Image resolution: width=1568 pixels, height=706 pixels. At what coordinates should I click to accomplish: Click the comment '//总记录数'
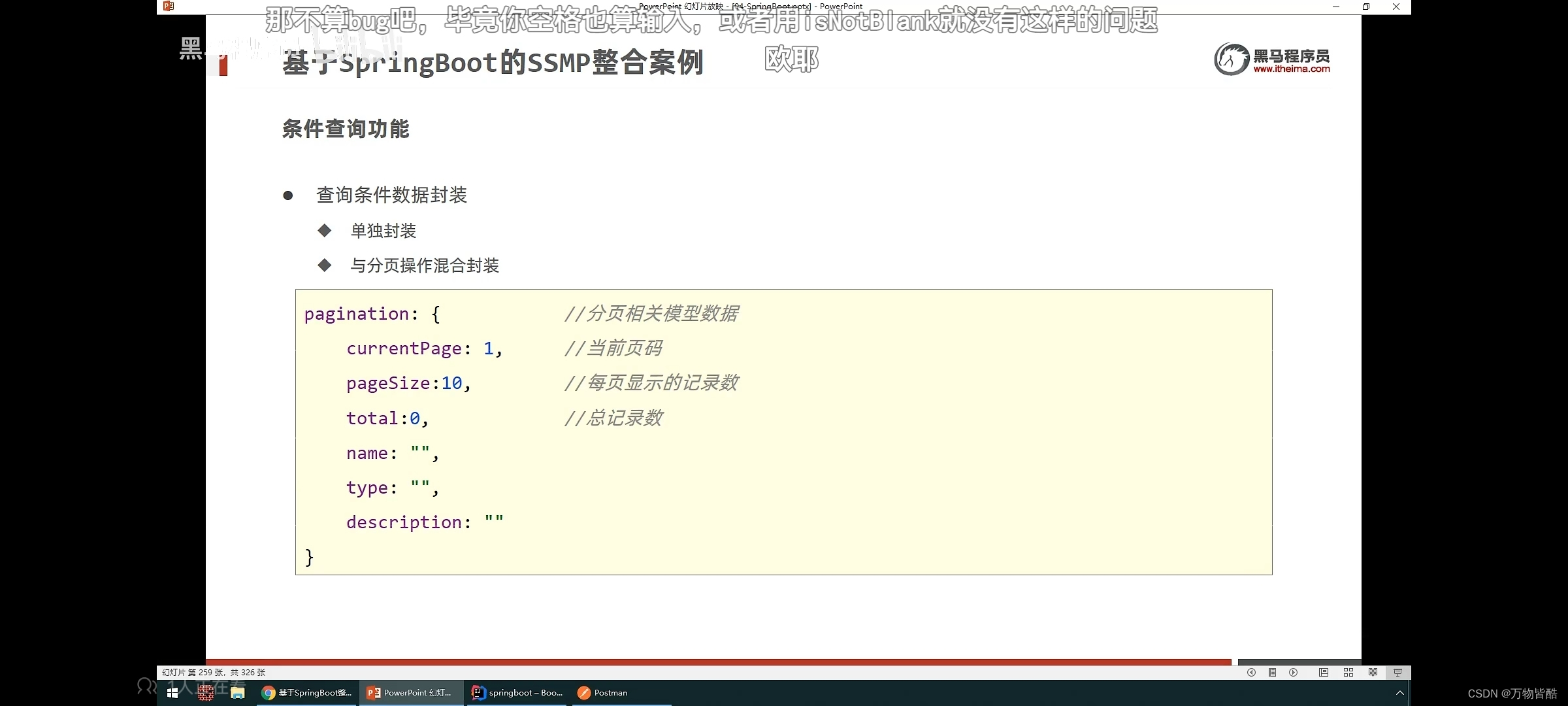pyautogui.click(x=613, y=418)
